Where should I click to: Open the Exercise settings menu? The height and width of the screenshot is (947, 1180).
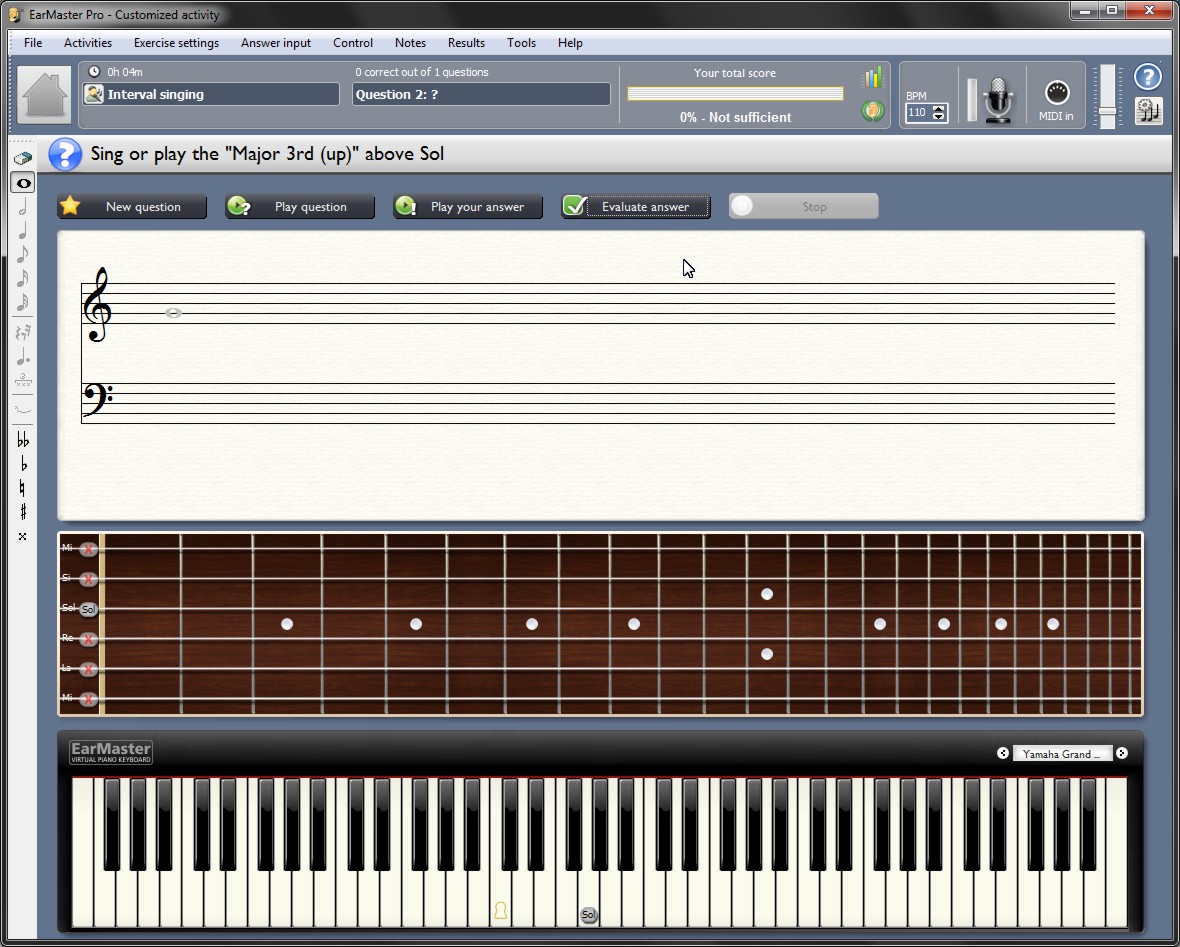pyautogui.click(x=176, y=43)
